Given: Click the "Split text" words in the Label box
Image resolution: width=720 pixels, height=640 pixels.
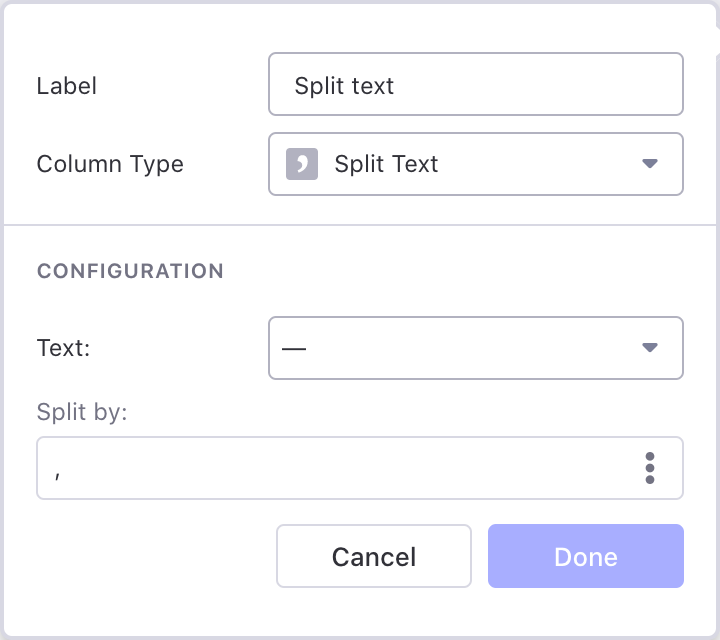Looking at the screenshot, I should (344, 86).
